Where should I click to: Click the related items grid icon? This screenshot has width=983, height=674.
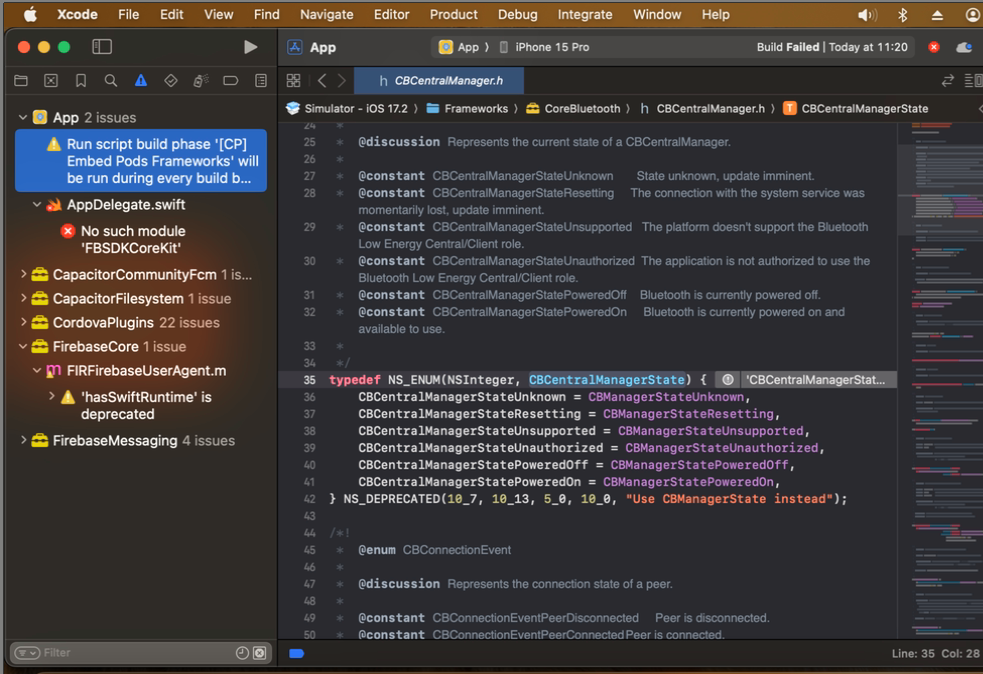click(x=293, y=81)
